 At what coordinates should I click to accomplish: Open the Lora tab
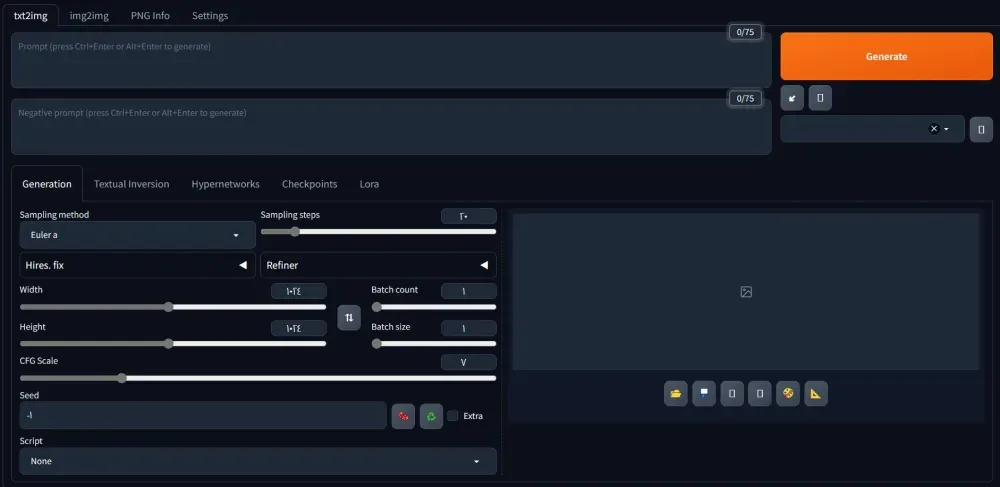click(369, 184)
